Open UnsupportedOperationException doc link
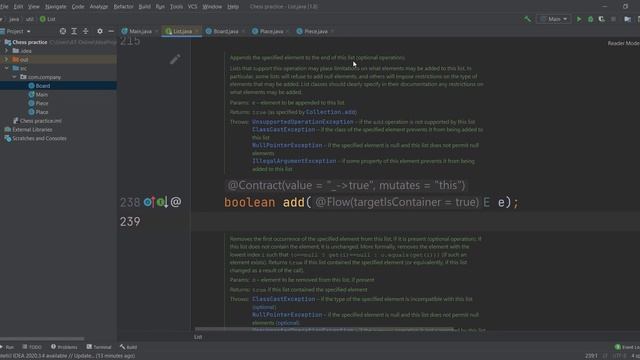This screenshot has height=360, width=640. pos(302,122)
